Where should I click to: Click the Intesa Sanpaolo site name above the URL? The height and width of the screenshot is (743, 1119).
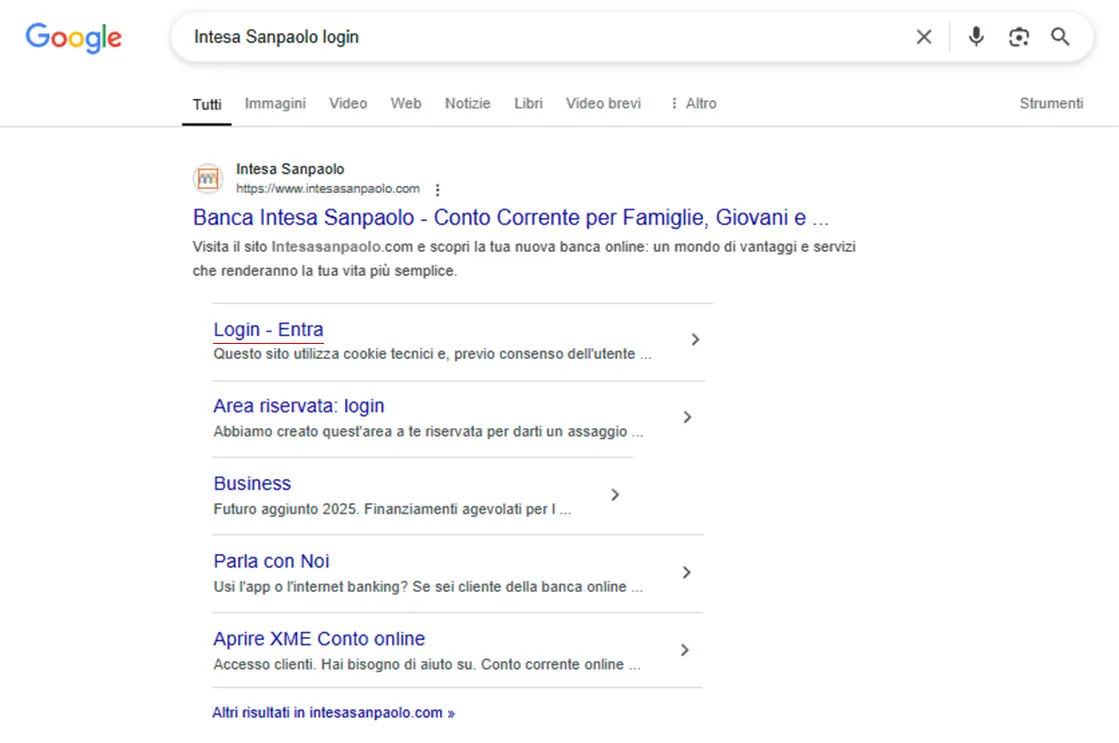290,169
